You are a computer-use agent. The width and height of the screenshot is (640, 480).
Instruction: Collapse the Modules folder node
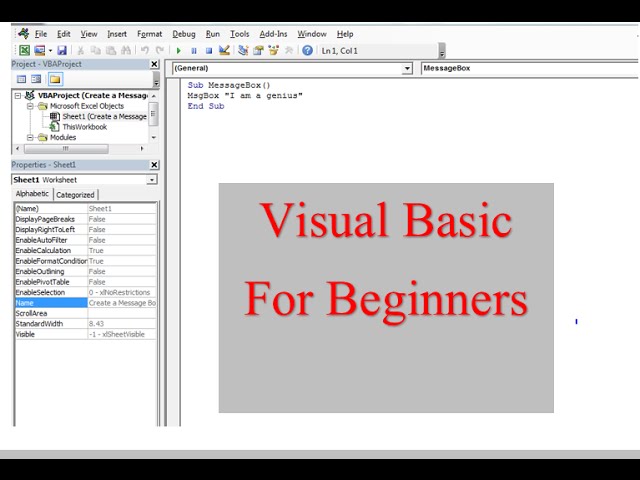pos(30,138)
